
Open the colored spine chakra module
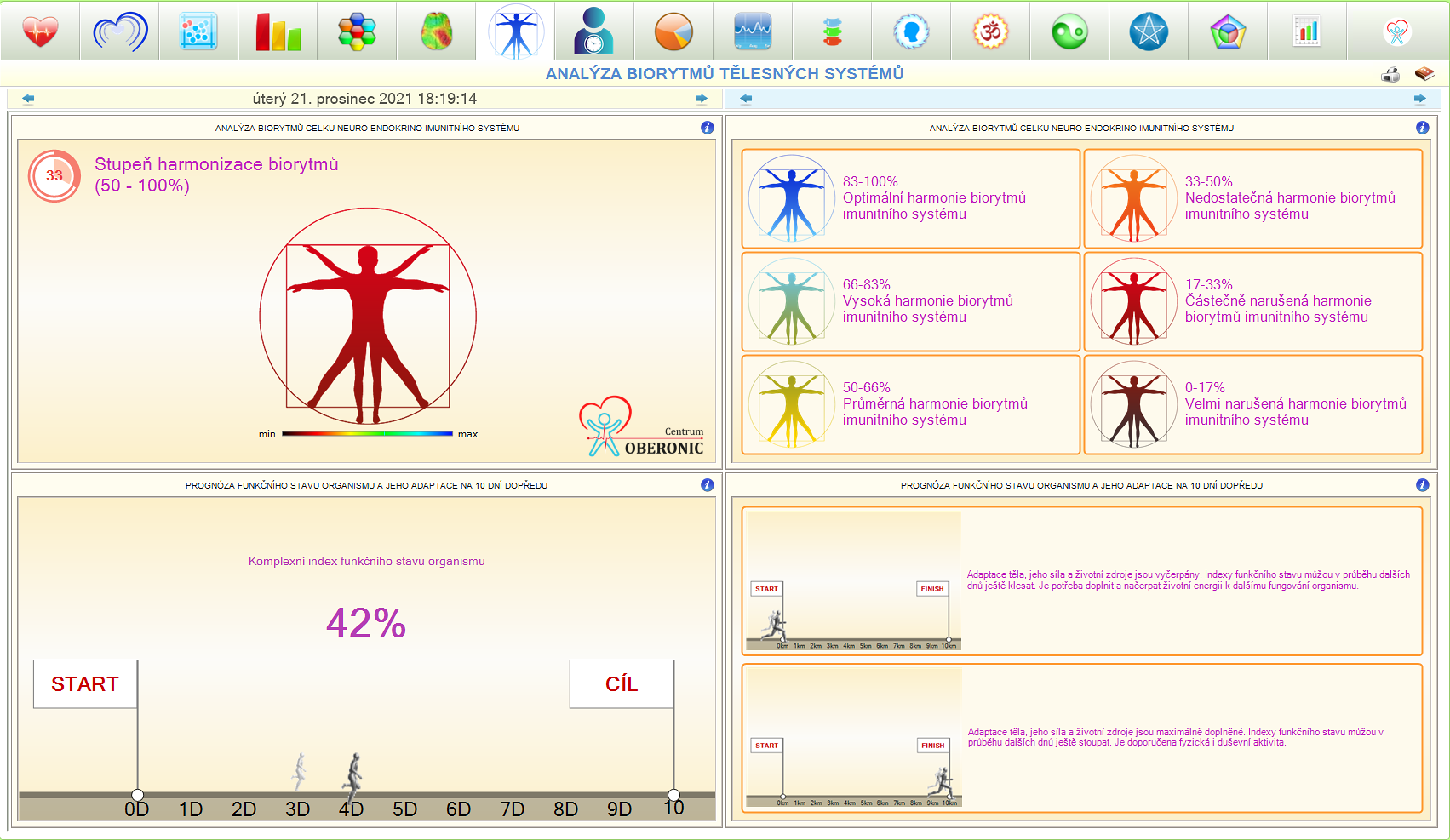pyautogui.click(x=832, y=31)
